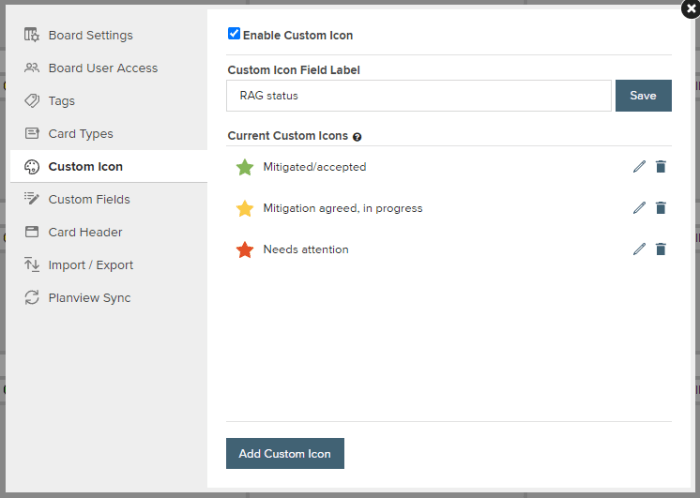Click the red star icon
The height and width of the screenshot is (498, 700).
click(x=245, y=249)
